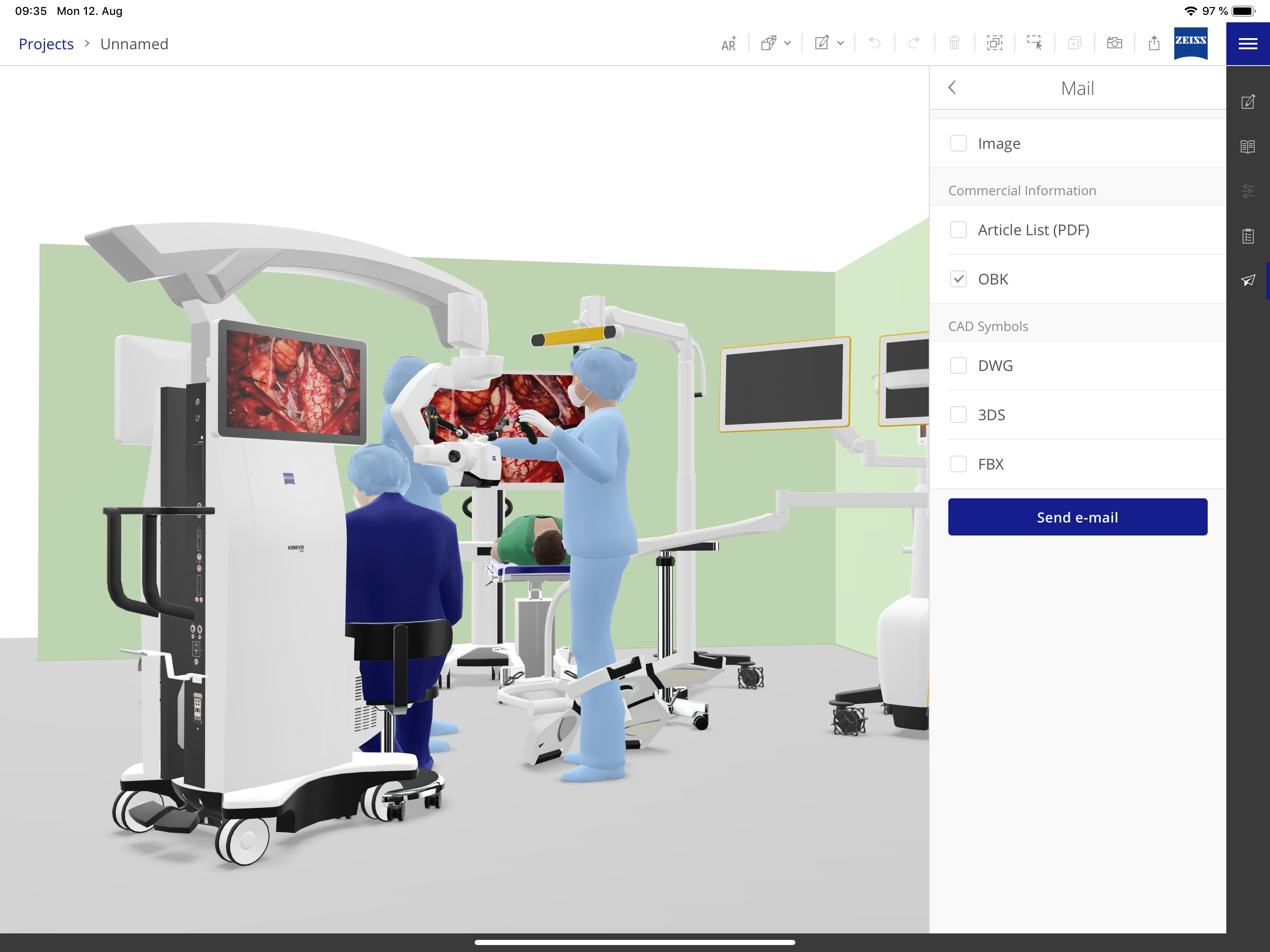Expand the edit tool dropdown arrow
This screenshot has width=1270, height=952.
(x=840, y=44)
